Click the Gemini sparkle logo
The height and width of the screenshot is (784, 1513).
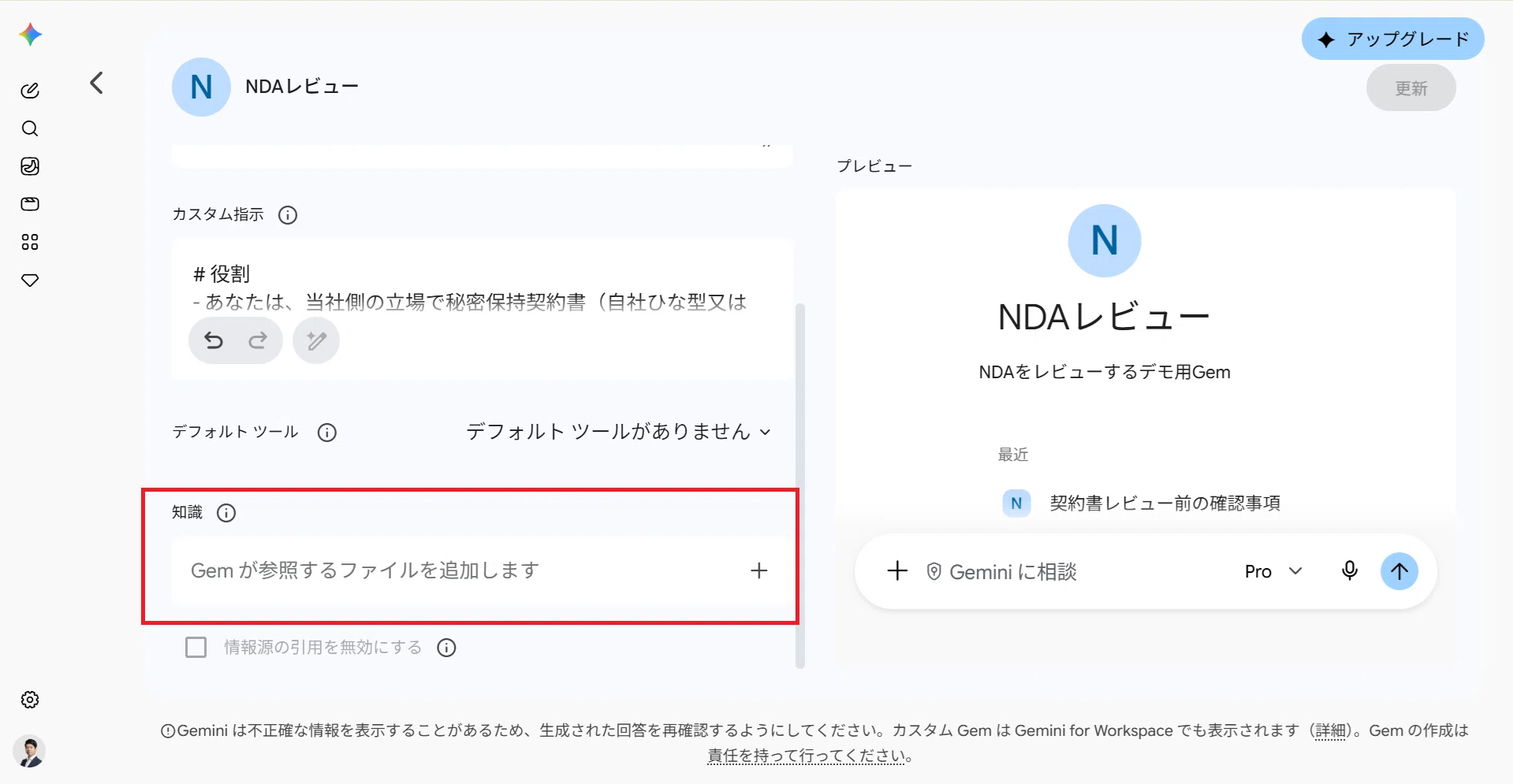30,35
